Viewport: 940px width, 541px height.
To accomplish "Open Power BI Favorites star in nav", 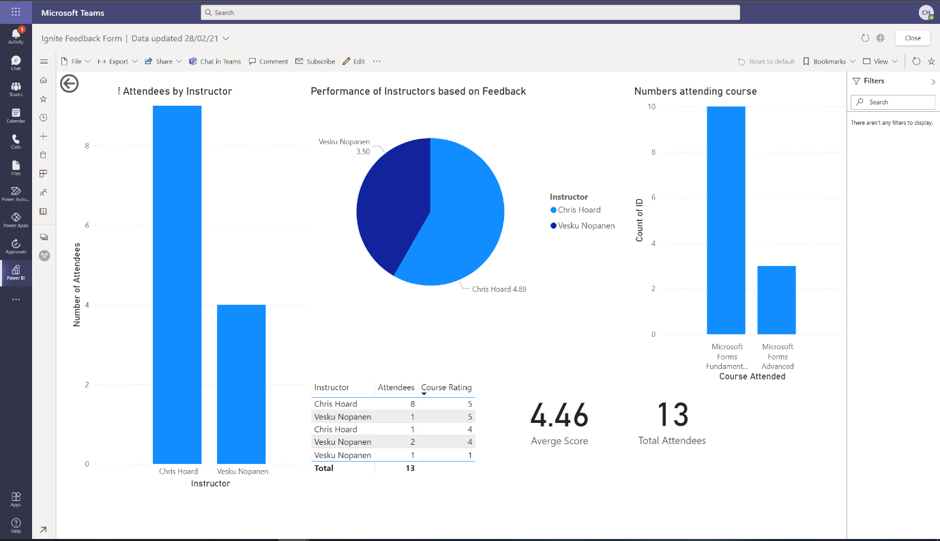I will point(43,99).
